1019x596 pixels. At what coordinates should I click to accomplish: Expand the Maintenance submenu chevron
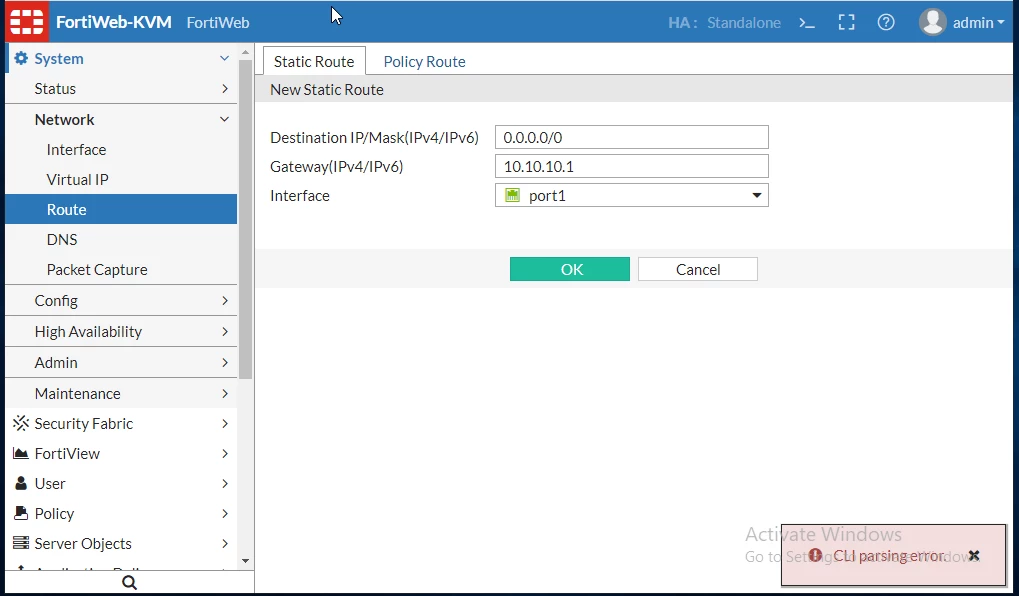225,393
